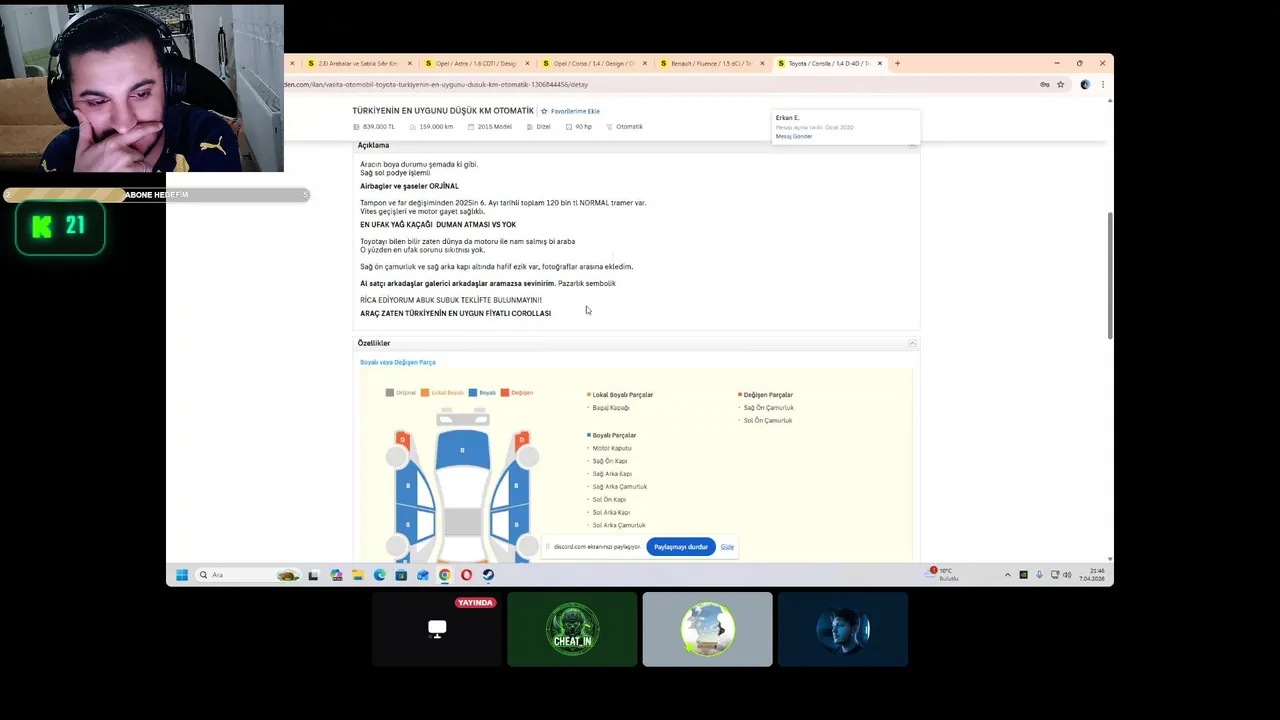Click the page vertical scrollbar
Viewport: 1280px width, 720px height.
coord(1109,275)
